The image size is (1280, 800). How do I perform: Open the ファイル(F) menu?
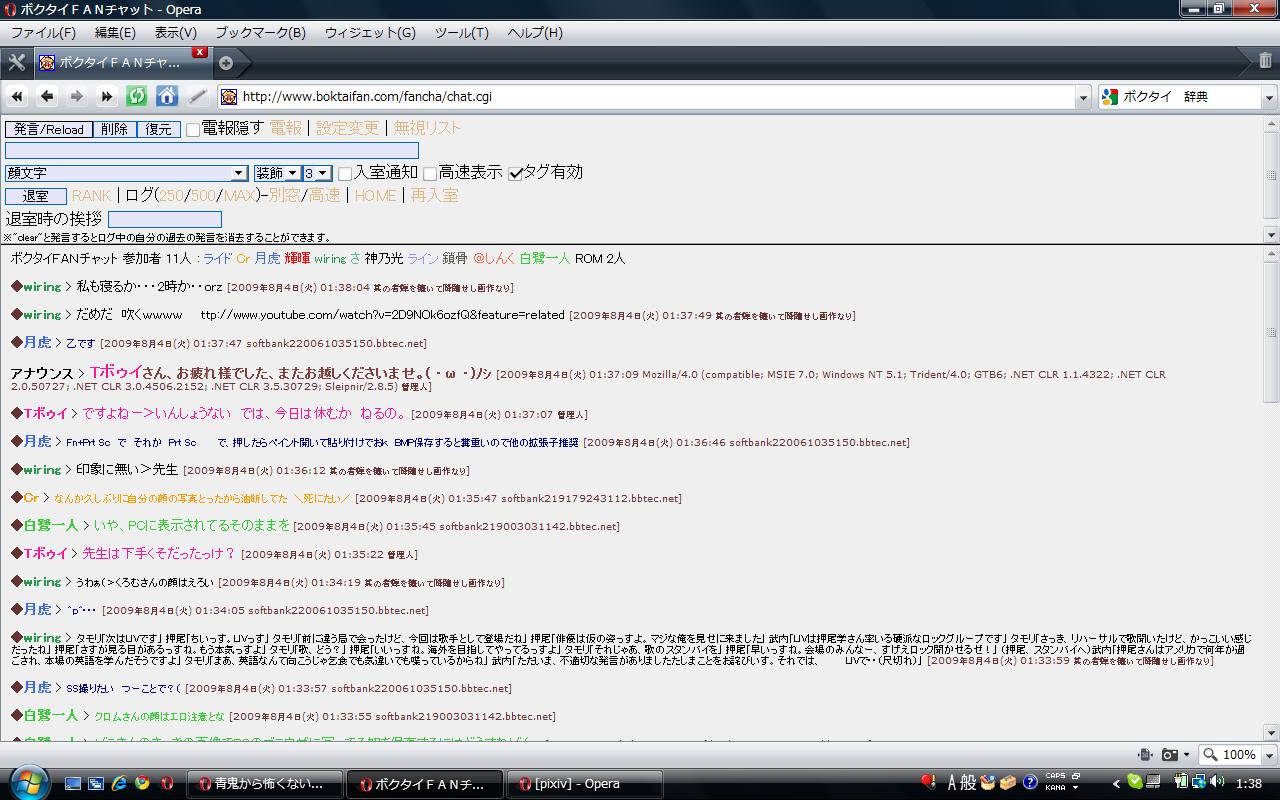43,33
